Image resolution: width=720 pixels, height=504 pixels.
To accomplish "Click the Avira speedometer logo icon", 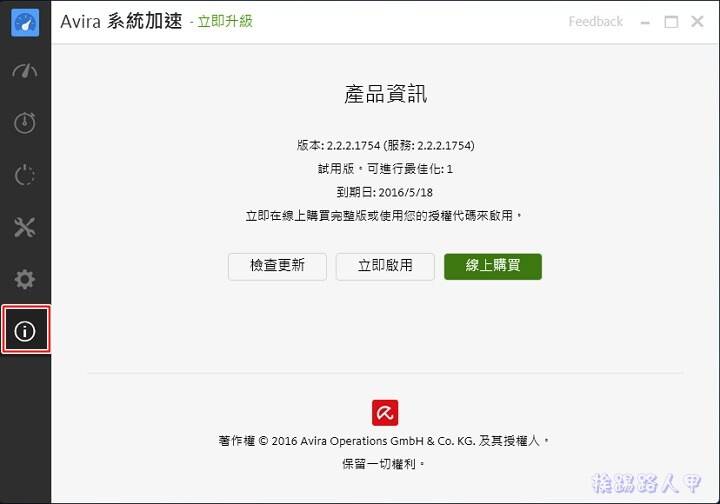I will (x=25, y=22).
